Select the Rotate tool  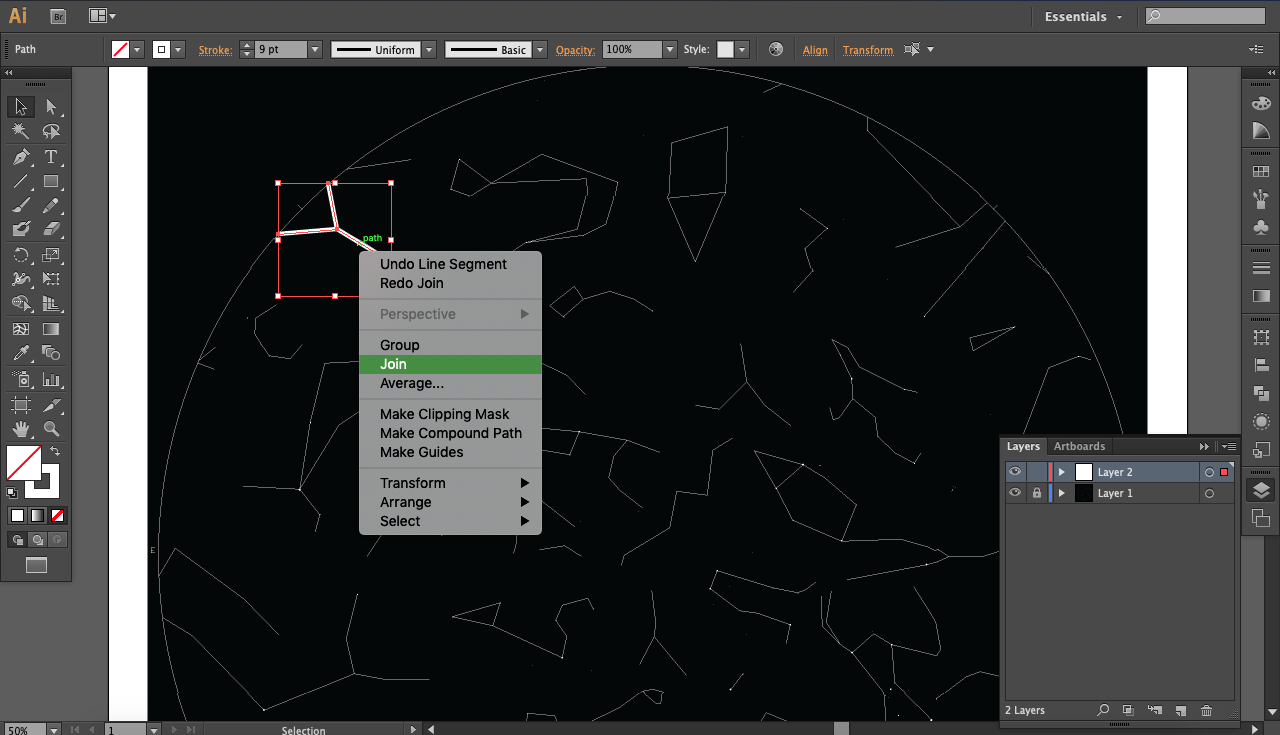click(21, 255)
